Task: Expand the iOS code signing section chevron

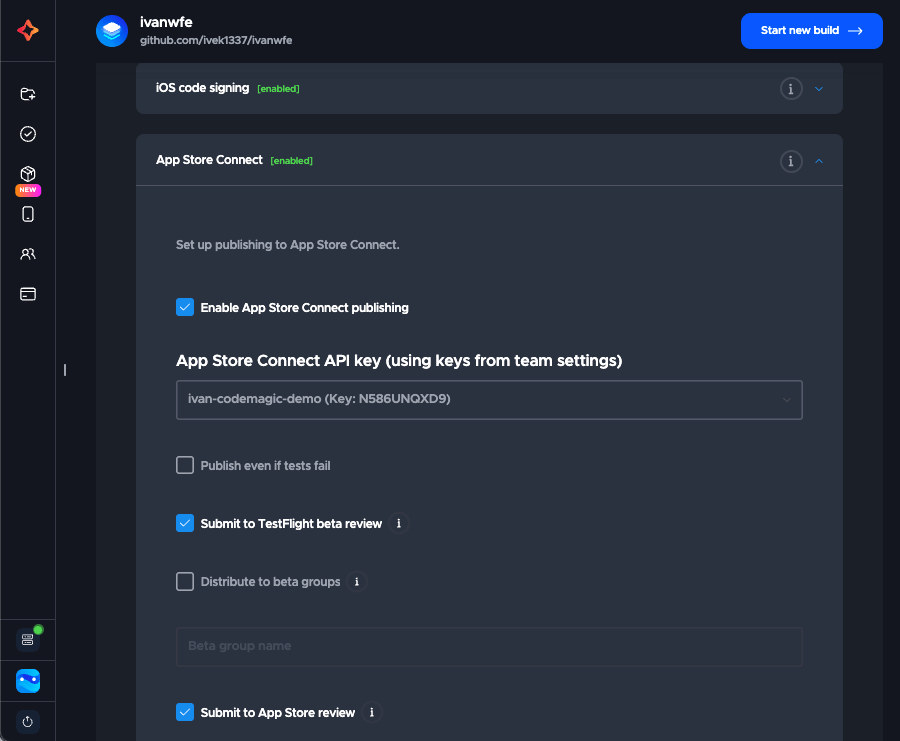Action: pyautogui.click(x=819, y=89)
